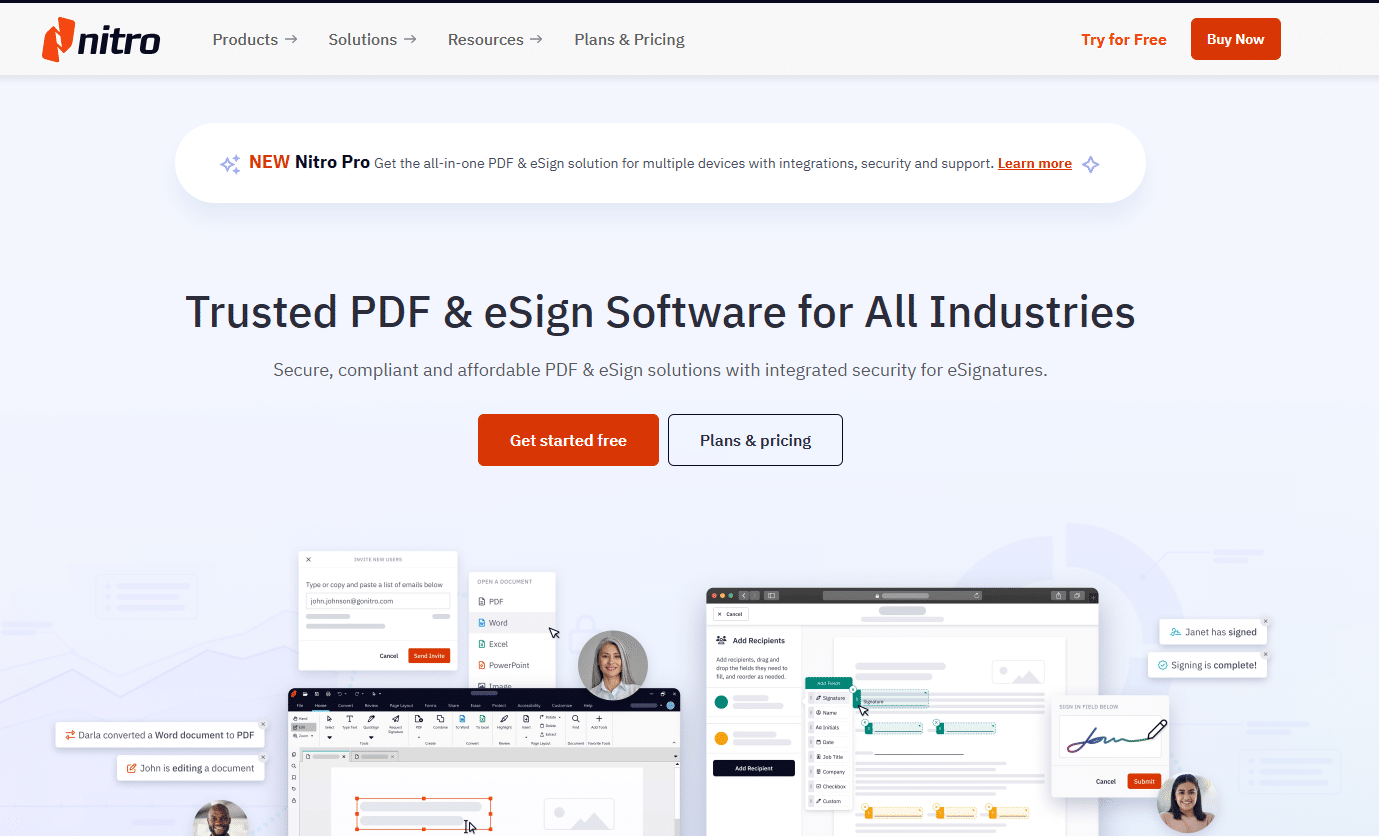Close the Invite New Users dialog

308,559
